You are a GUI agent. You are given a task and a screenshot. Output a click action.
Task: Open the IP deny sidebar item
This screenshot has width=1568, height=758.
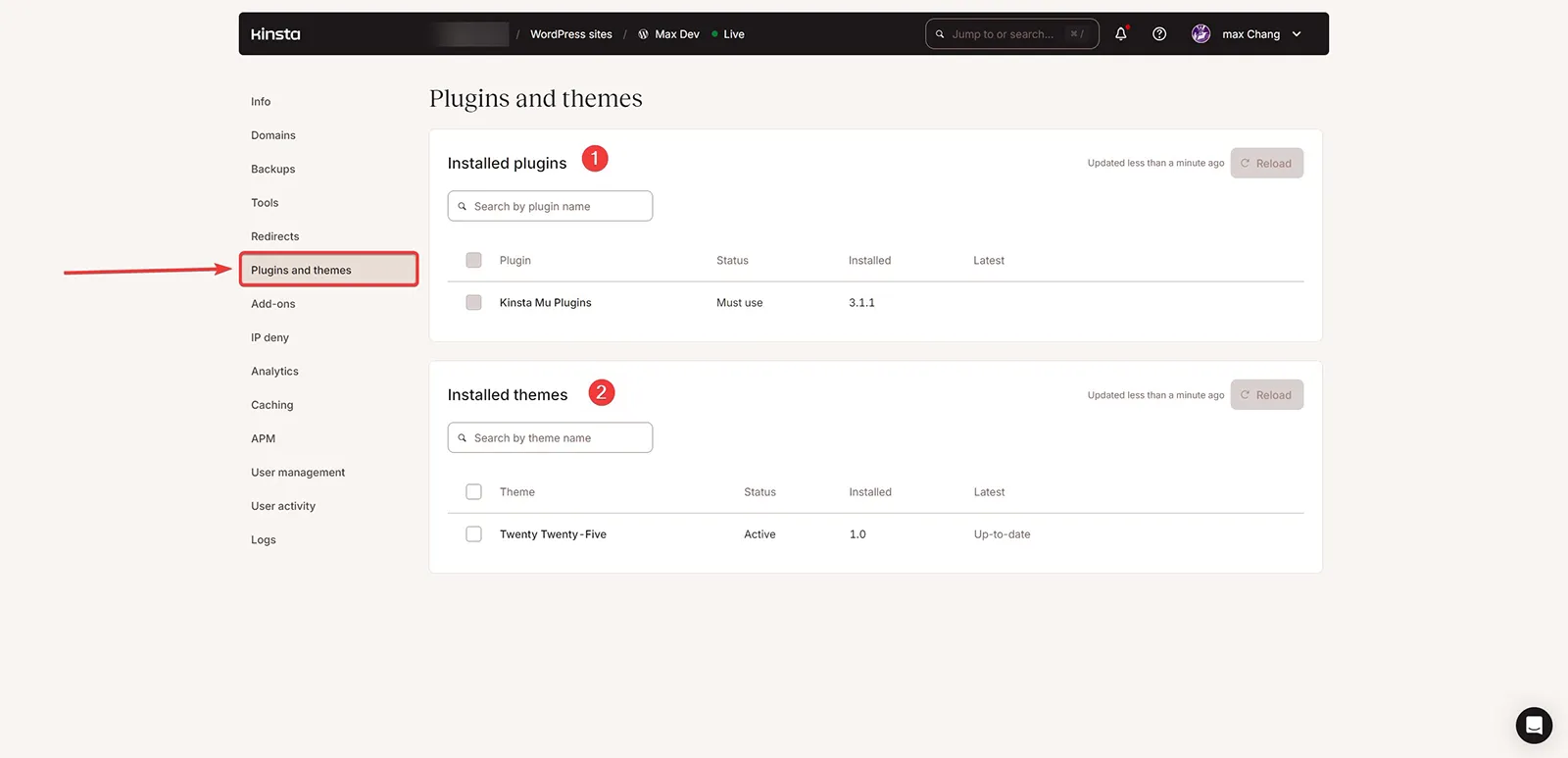pos(269,337)
